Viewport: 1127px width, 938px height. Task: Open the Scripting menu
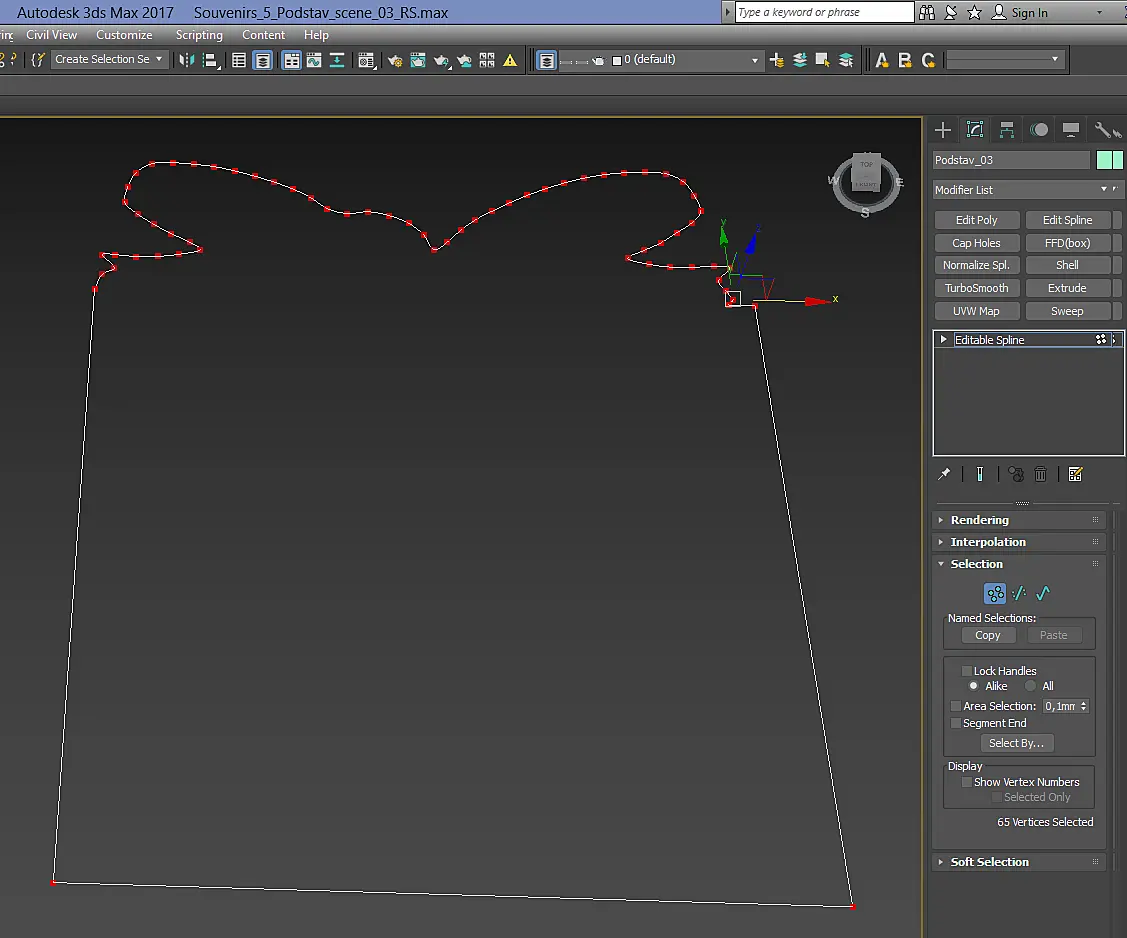tap(199, 35)
